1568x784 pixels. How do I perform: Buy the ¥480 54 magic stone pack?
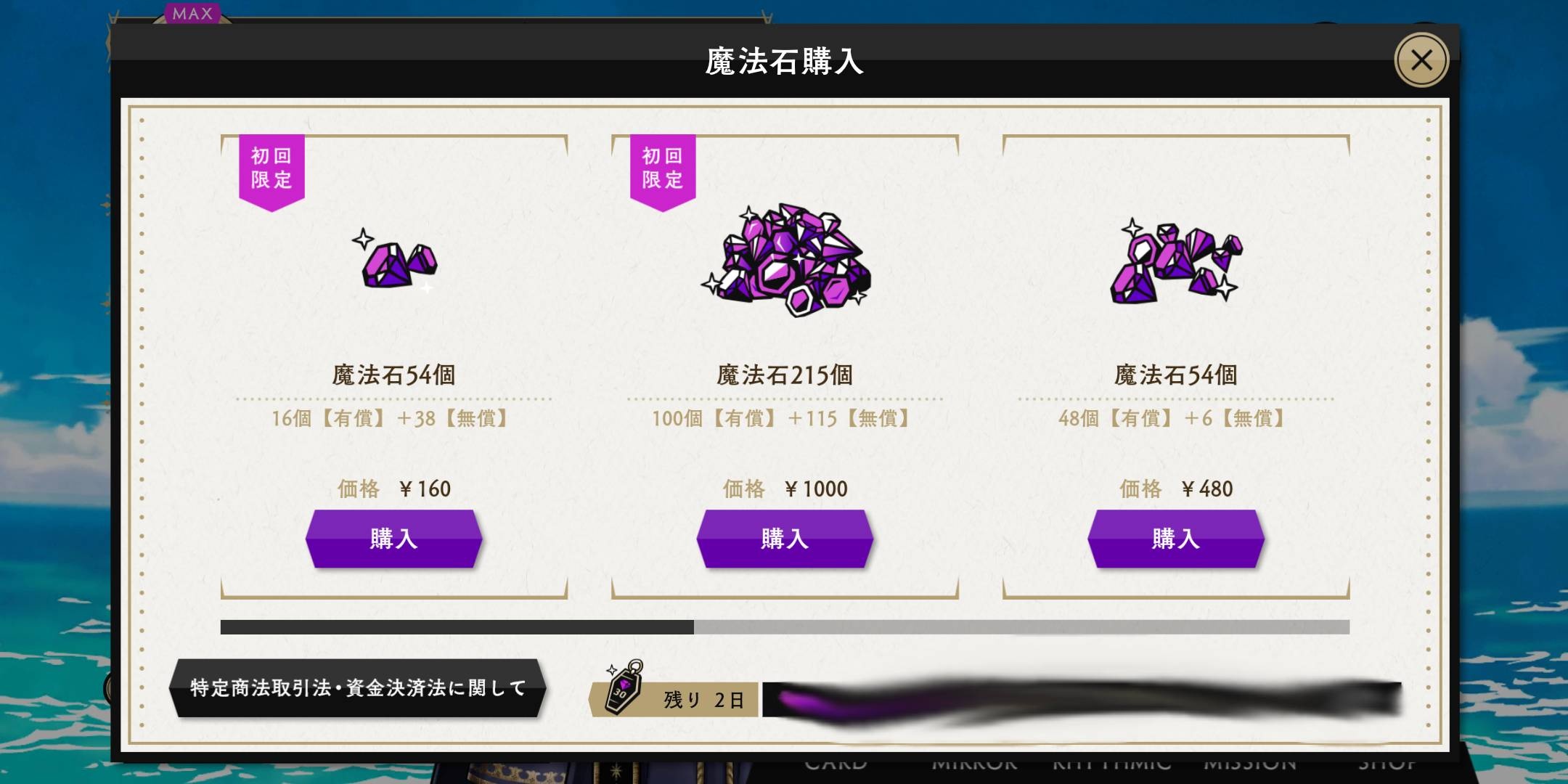[x=1175, y=539]
